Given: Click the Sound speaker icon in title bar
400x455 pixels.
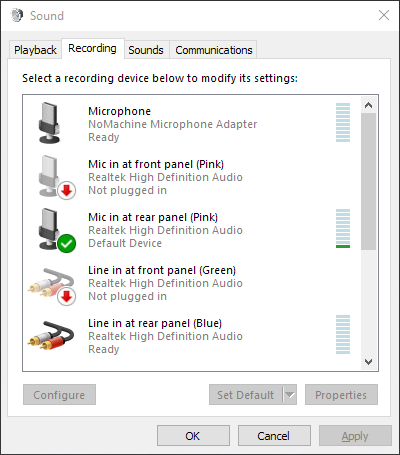Looking at the screenshot, I should point(17,15).
